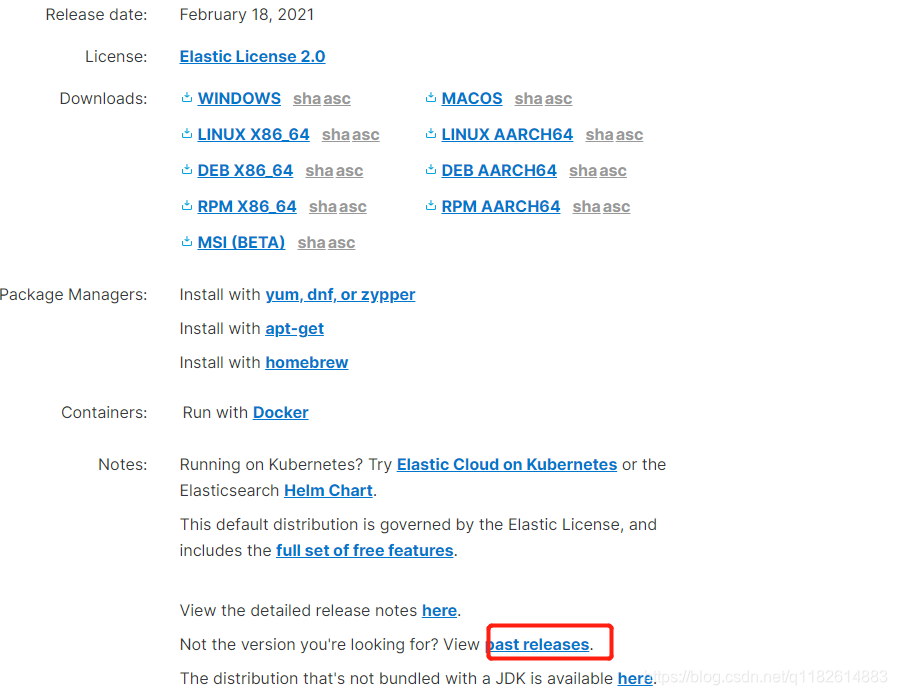This screenshot has height=695, width=897.
Task: Open the sha checksum for WINDOWS
Action: [x=307, y=99]
